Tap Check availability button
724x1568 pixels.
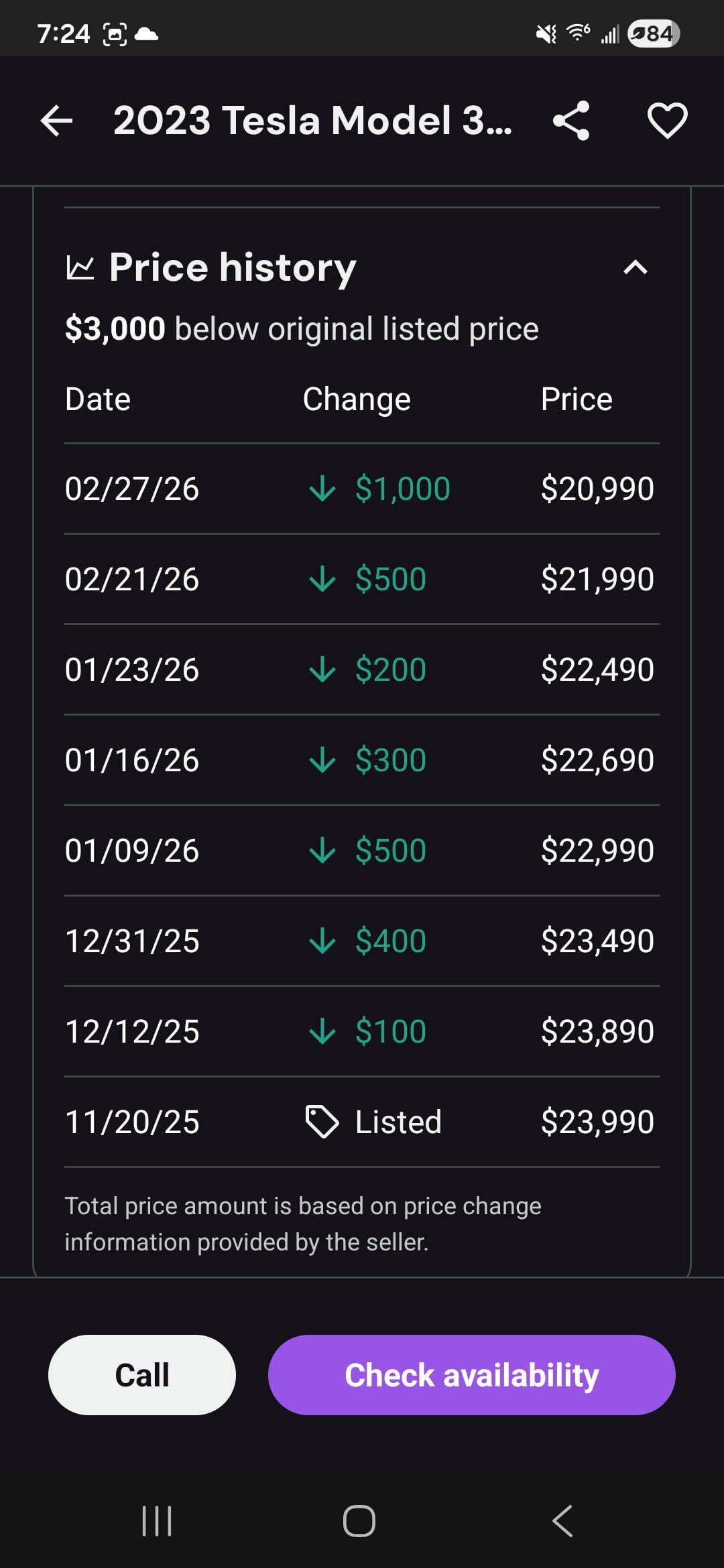click(x=471, y=1375)
